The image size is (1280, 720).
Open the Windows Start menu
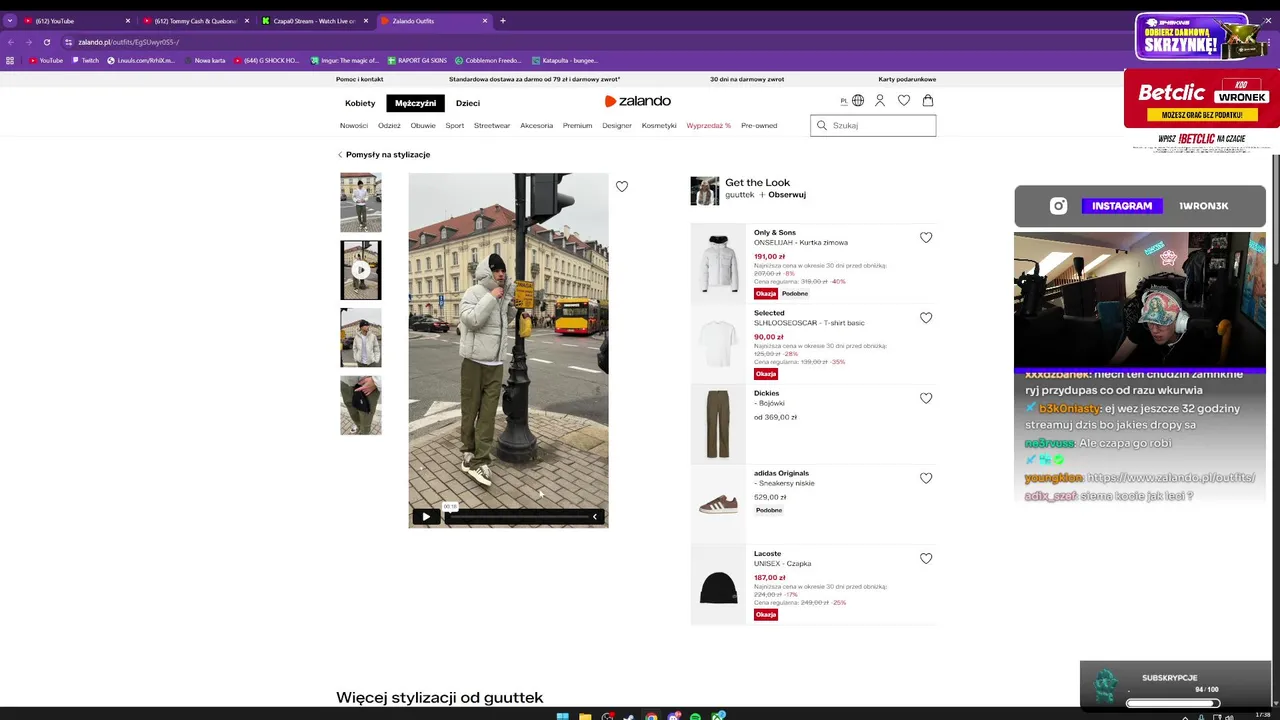(x=562, y=716)
